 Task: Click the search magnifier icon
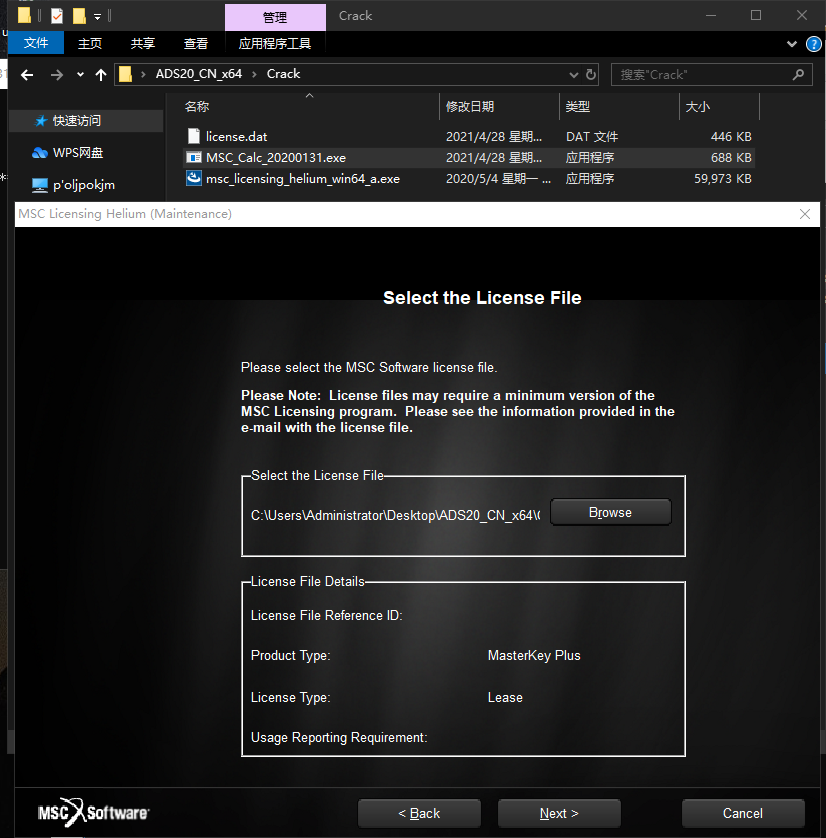click(798, 74)
